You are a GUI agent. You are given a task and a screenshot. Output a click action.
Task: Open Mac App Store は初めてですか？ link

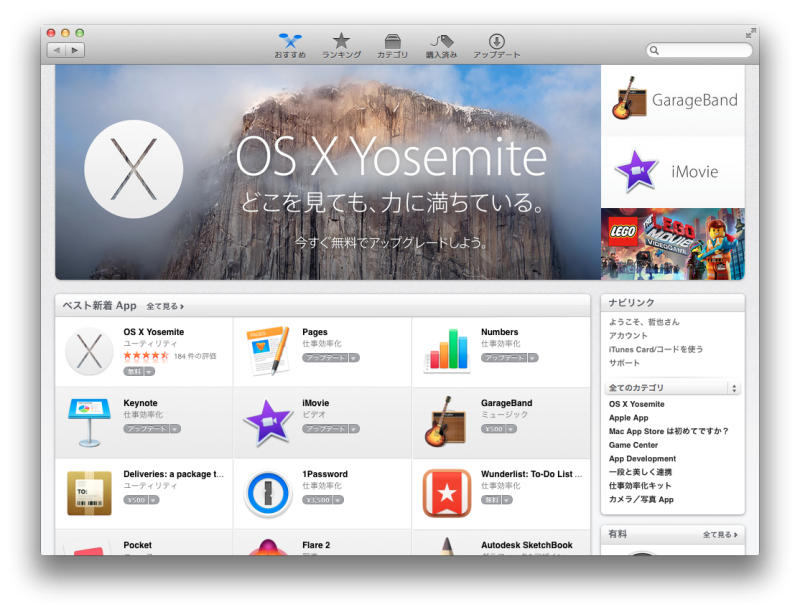point(668,431)
